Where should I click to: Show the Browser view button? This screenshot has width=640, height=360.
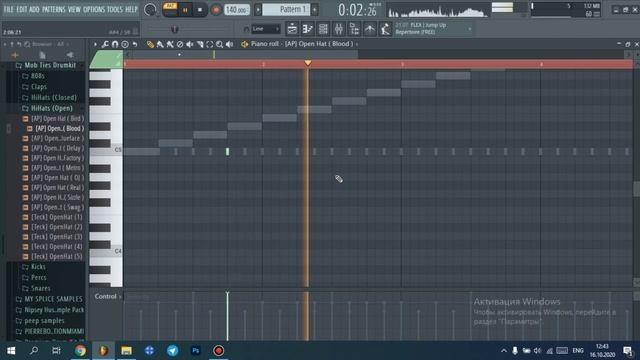(x=354, y=29)
